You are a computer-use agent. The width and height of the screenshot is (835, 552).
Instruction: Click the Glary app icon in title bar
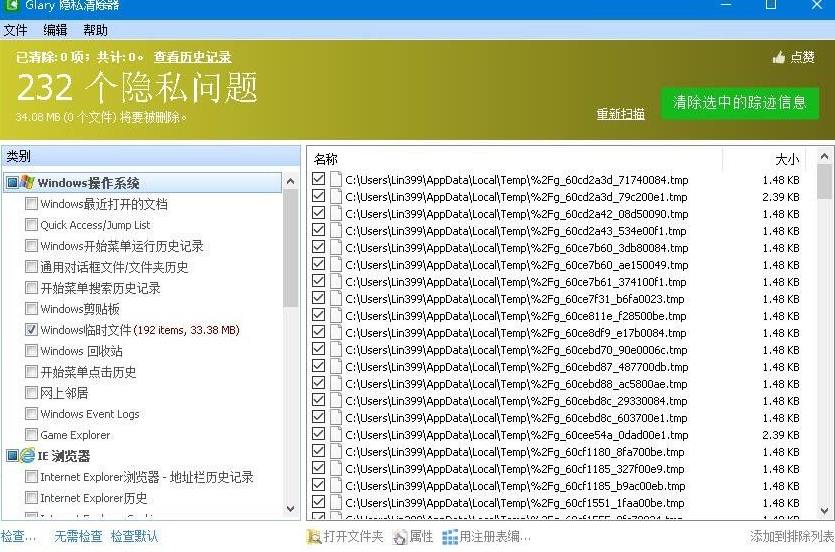[x=12, y=5]
